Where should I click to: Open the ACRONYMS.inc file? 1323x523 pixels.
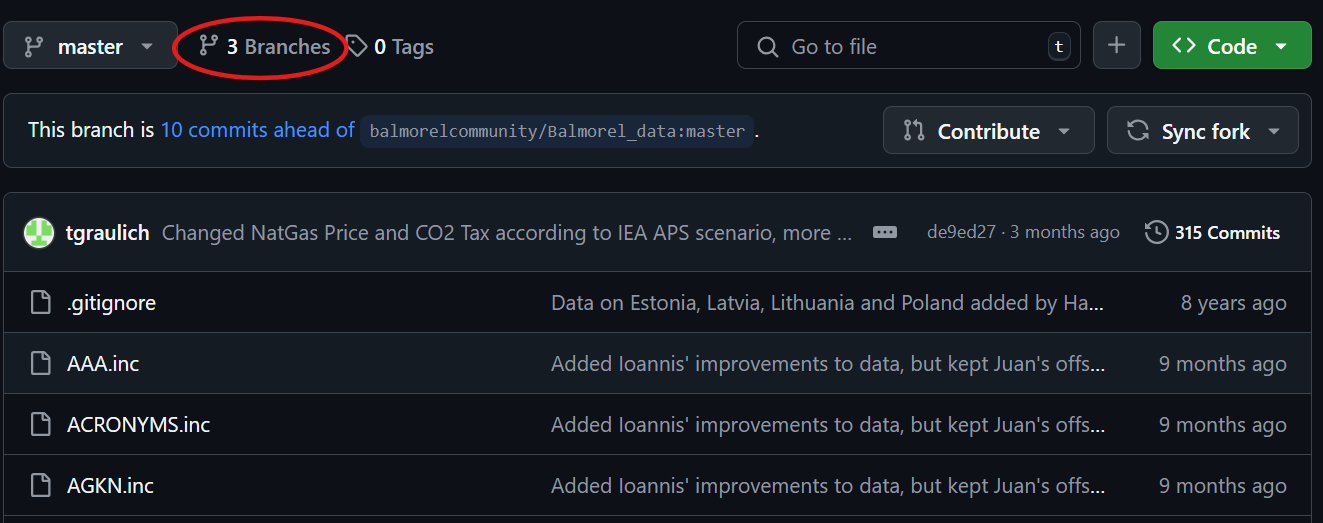(x=138, y=424)
